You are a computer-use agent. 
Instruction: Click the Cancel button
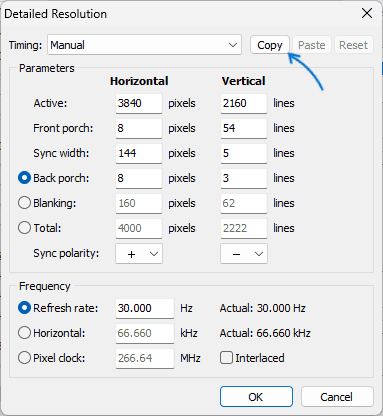coord(337,397)
